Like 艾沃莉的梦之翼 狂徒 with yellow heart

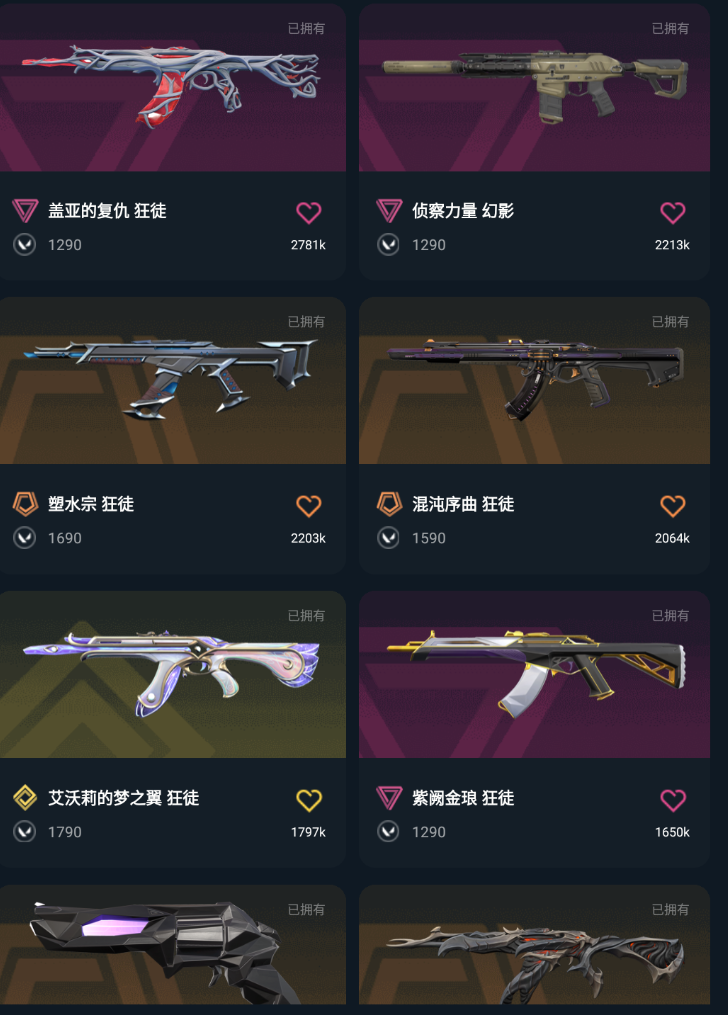[x=309, y=800]
